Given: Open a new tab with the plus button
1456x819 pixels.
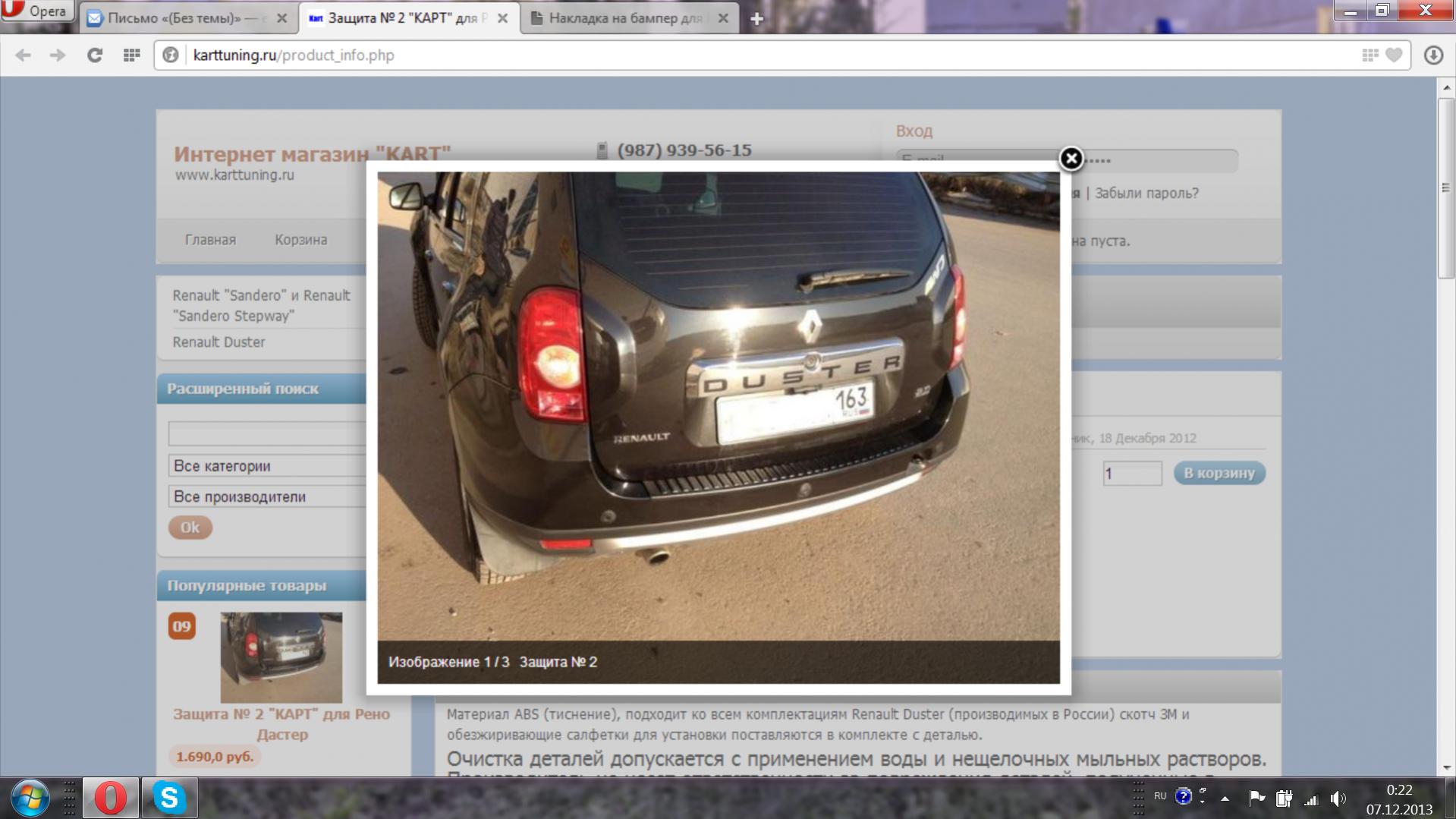Looking at the screenshot, I should pos(756,19).
